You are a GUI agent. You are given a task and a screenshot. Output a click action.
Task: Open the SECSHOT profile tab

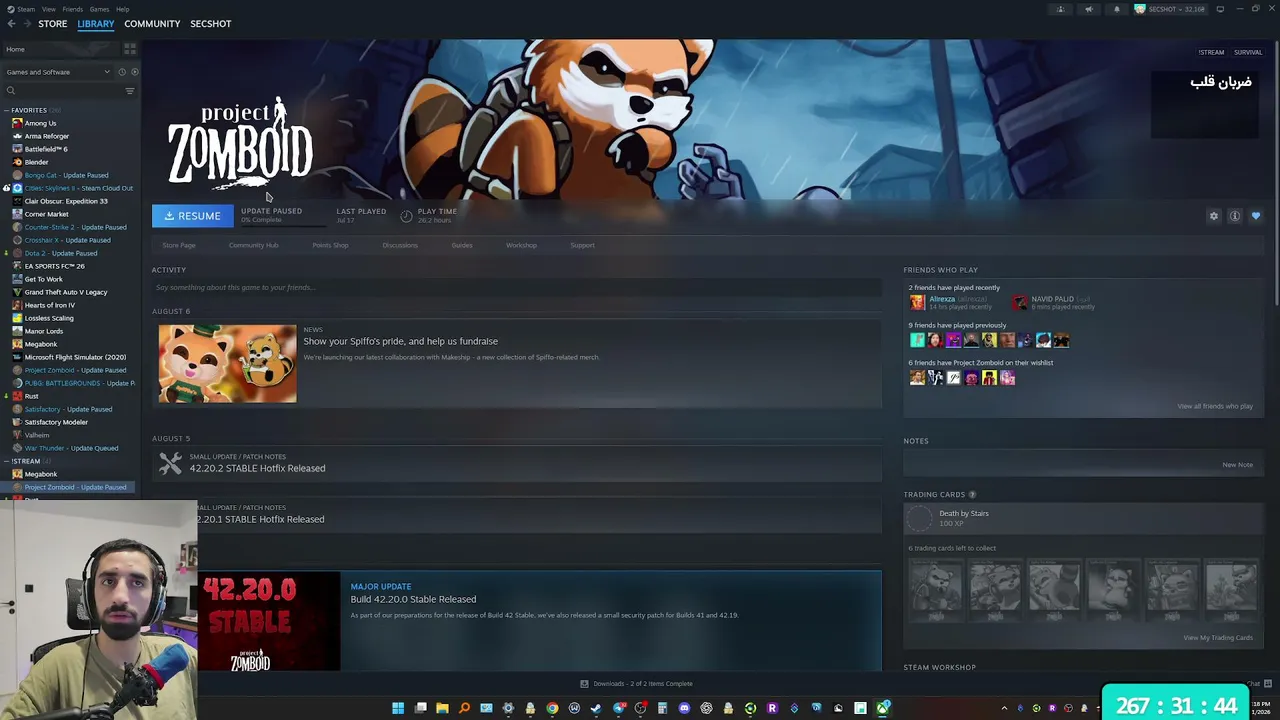(211, 24)
